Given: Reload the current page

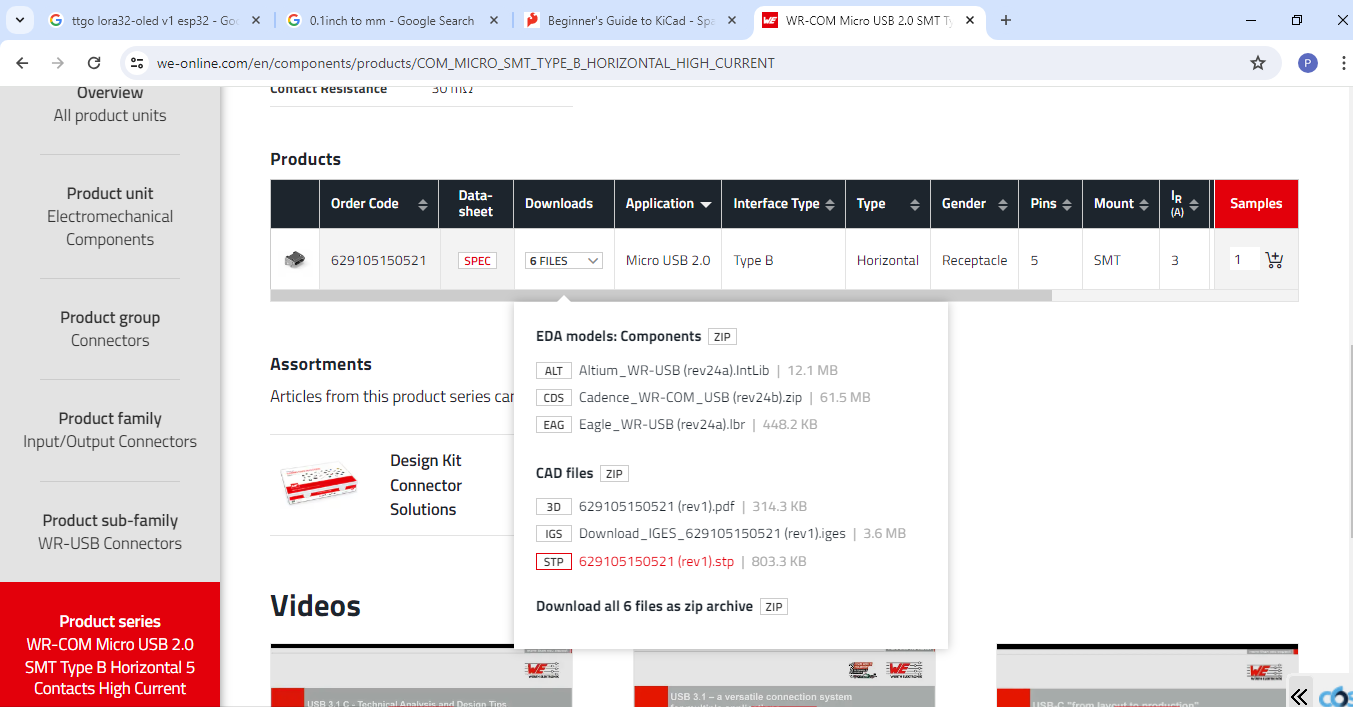Looking at the screenshot, I should pos(94,62).
